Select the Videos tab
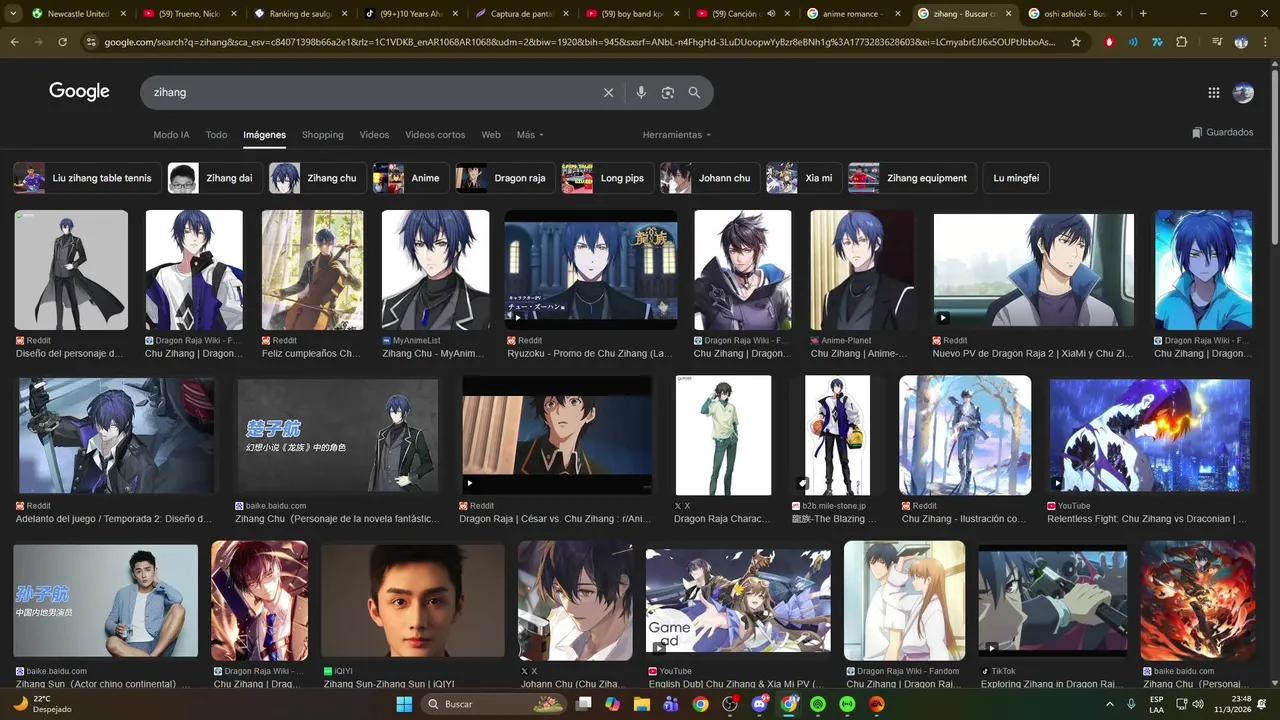1280x720 pixels. 374,135
